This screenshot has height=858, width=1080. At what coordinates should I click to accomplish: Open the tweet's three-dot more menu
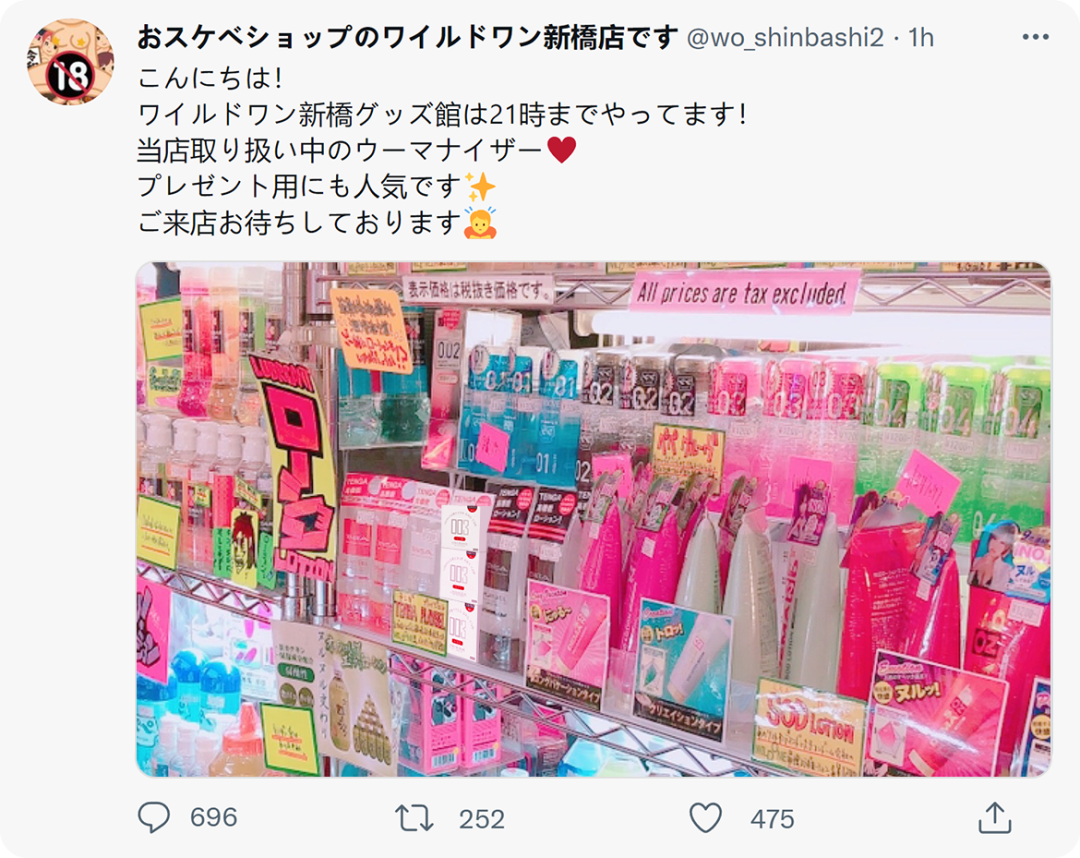tap(1035, 37)
